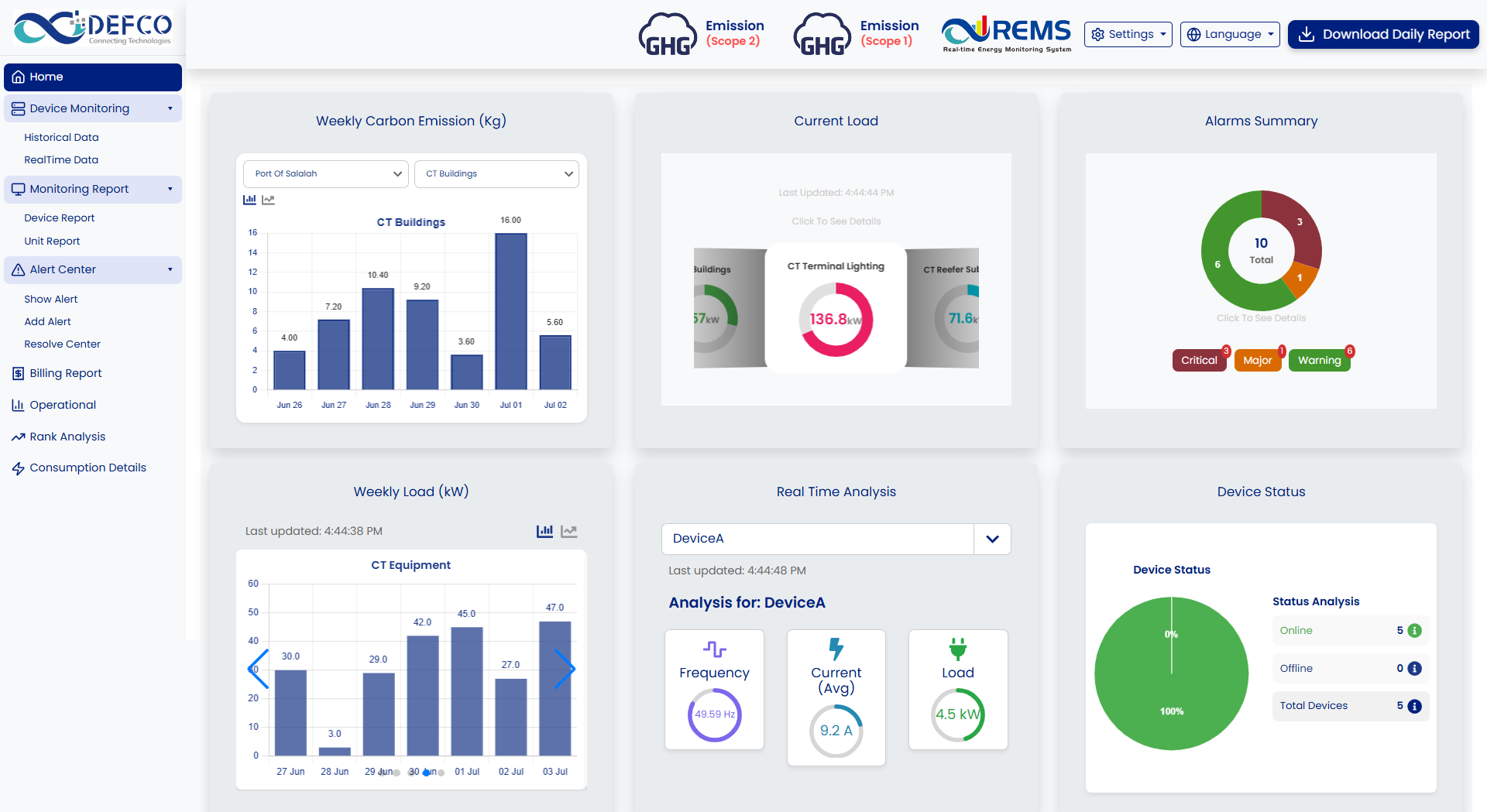This screenshot has width=1487, height=812.
Task: Click the Billing Report invoice icon
Action: [19, 374]
